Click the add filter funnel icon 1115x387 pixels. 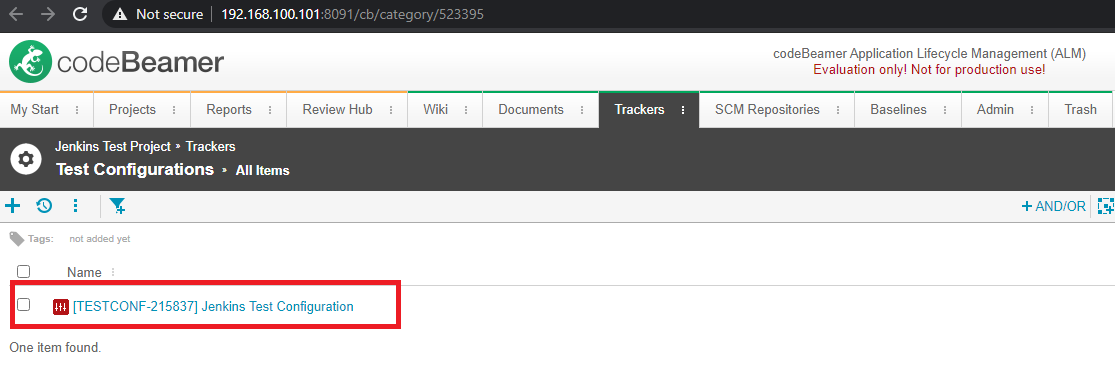point(117,206)
